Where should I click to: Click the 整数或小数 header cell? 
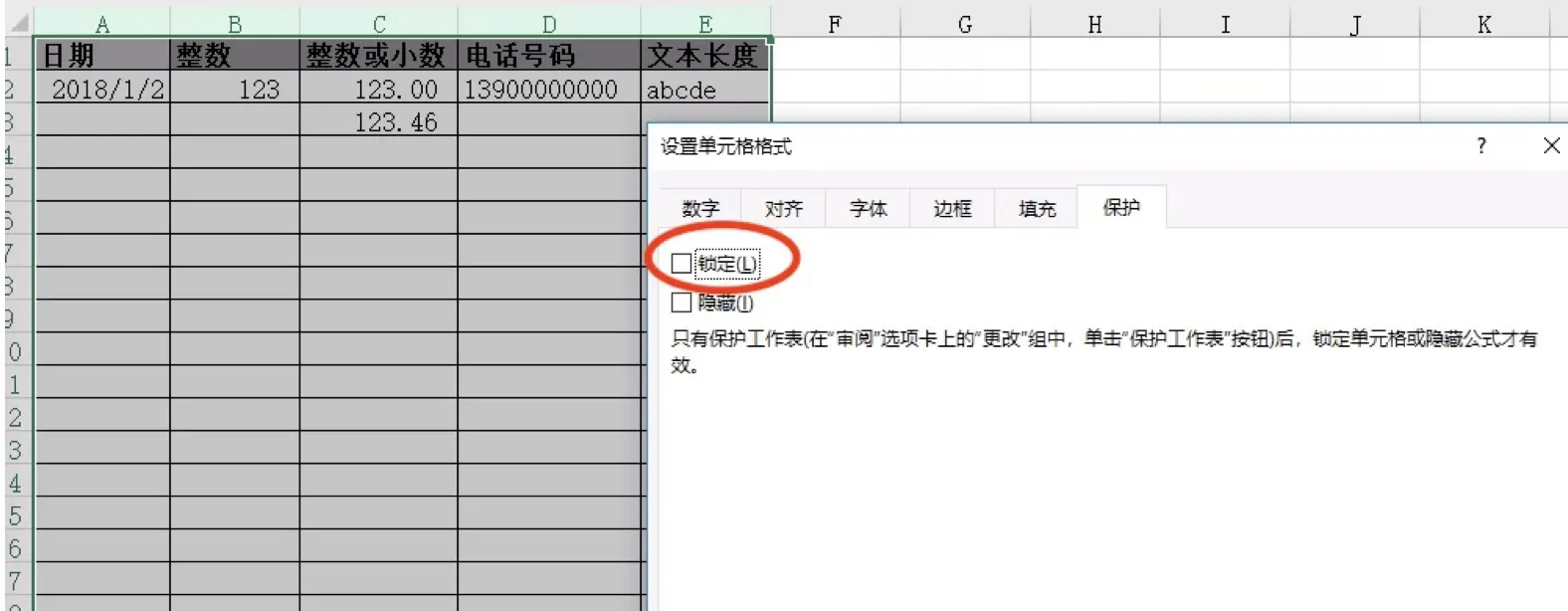pyautogui.click(x=379, y=55)
